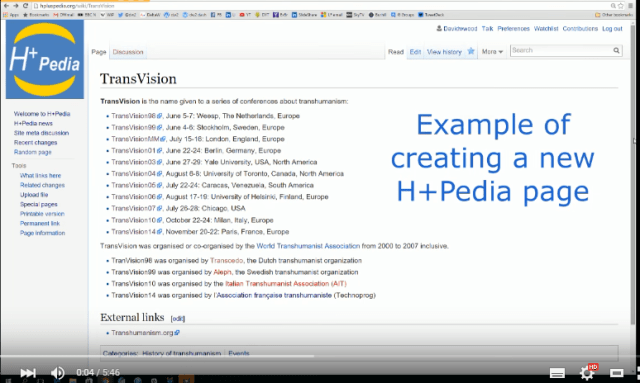Open What links here tool link
The image size is (640, 383).
pyautogui.click(x=40, y=176)
